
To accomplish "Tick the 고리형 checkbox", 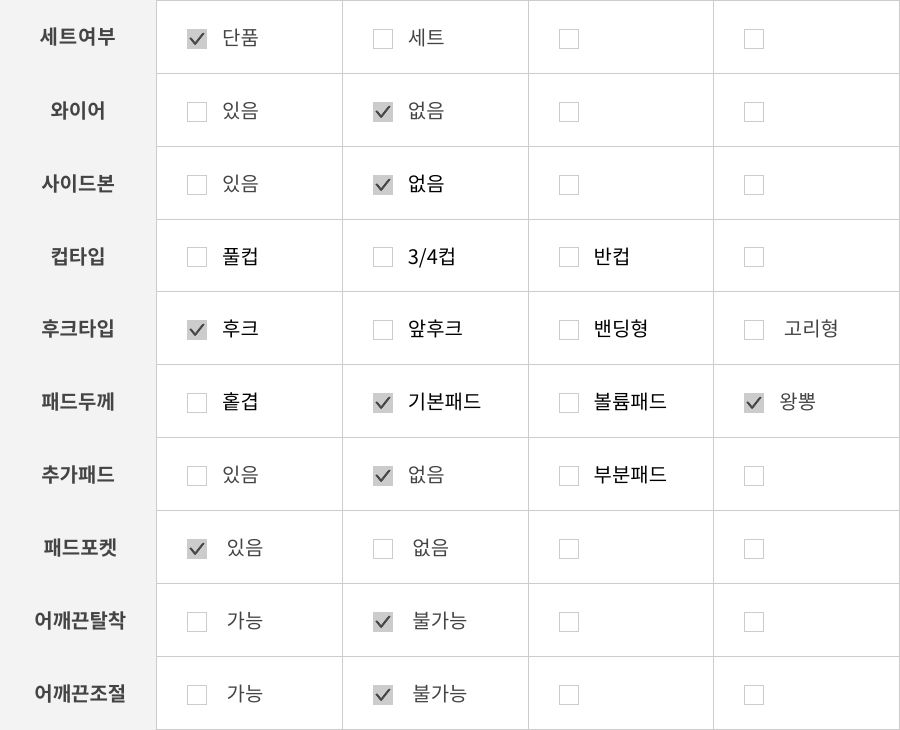I will (754, 330).
